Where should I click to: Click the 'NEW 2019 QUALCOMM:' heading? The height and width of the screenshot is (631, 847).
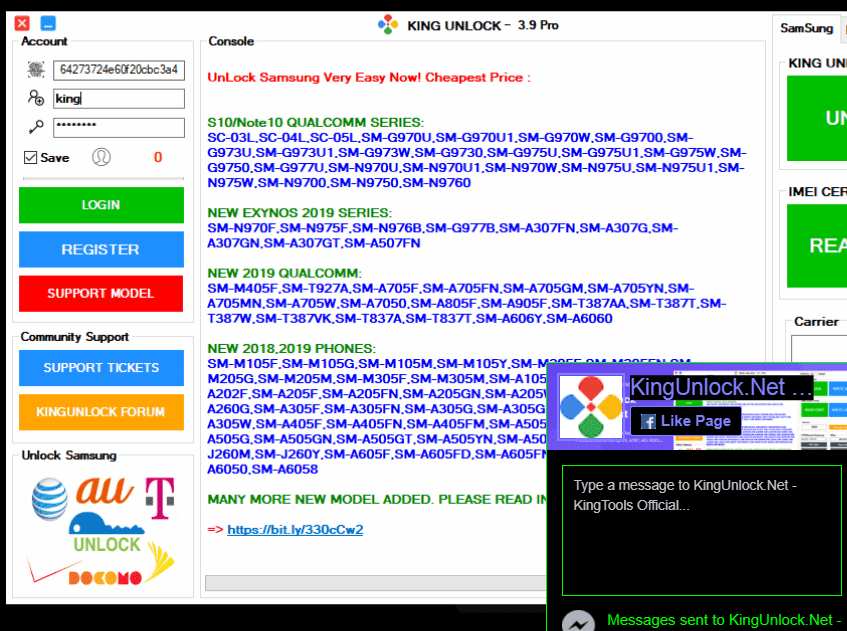click(x=285, y=273)
